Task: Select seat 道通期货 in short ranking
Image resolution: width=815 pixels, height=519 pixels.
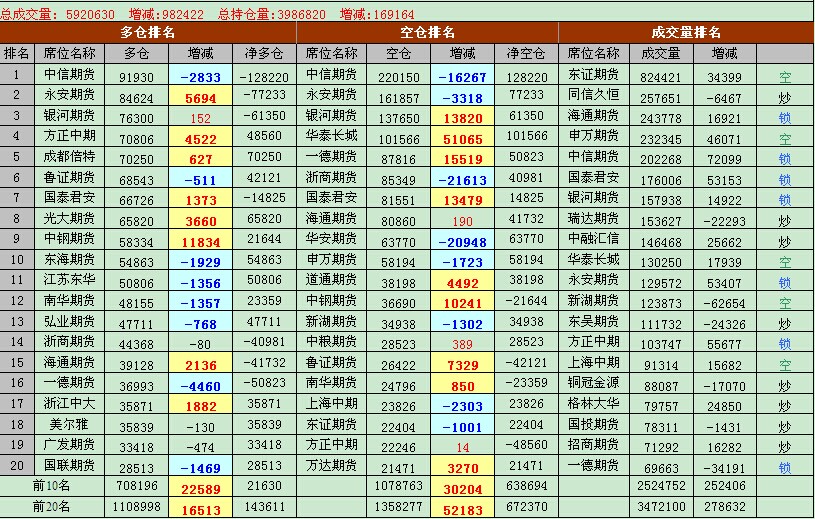Action: tap(331, 280)
